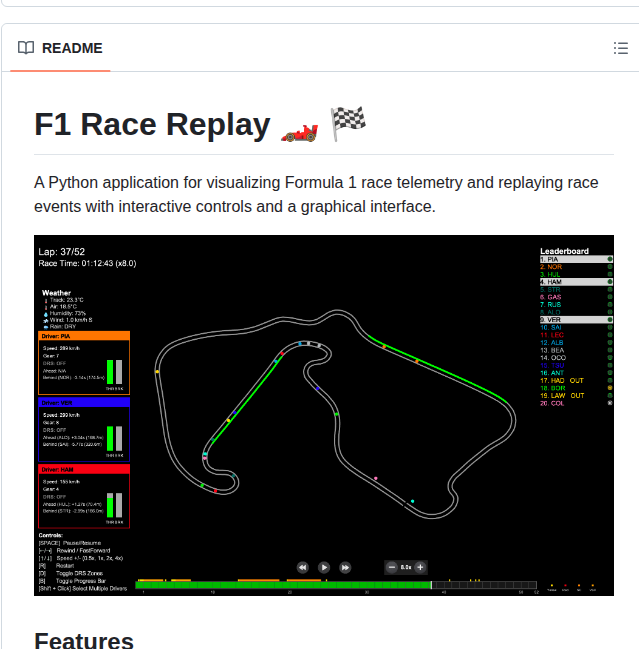Select 9. VER in the leaderboard

click(576, 320)
